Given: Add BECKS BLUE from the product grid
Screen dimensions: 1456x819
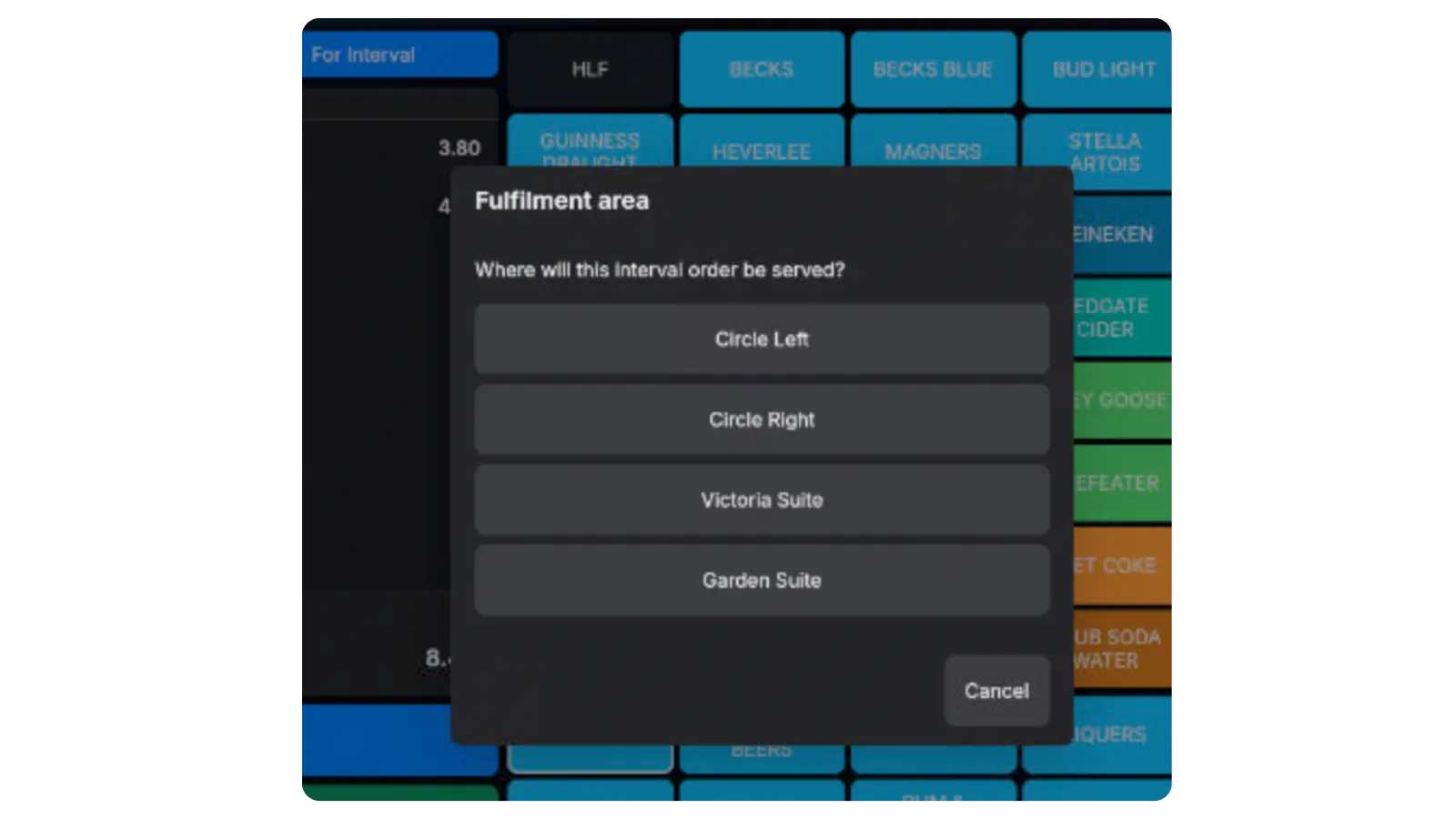Looking at the screenshot, I should (x=933, y=69).
